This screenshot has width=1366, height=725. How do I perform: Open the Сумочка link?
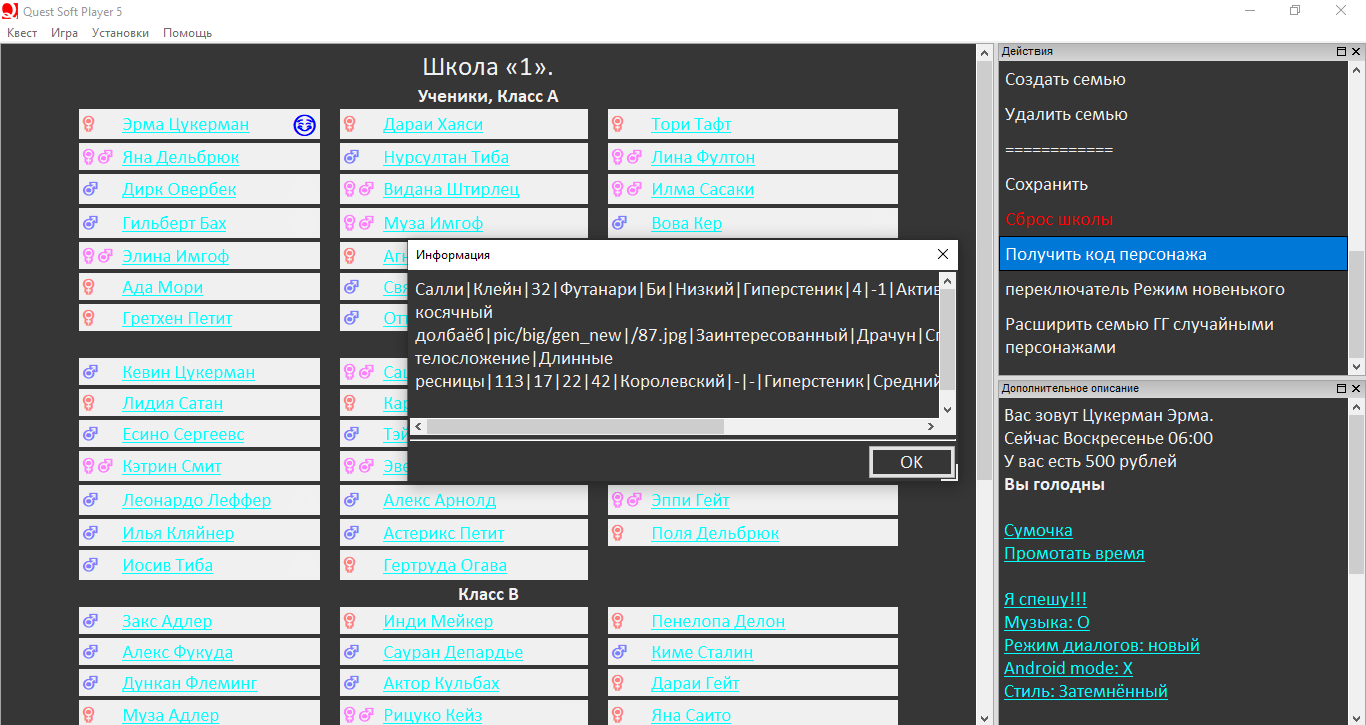[x=1038, y=531]
